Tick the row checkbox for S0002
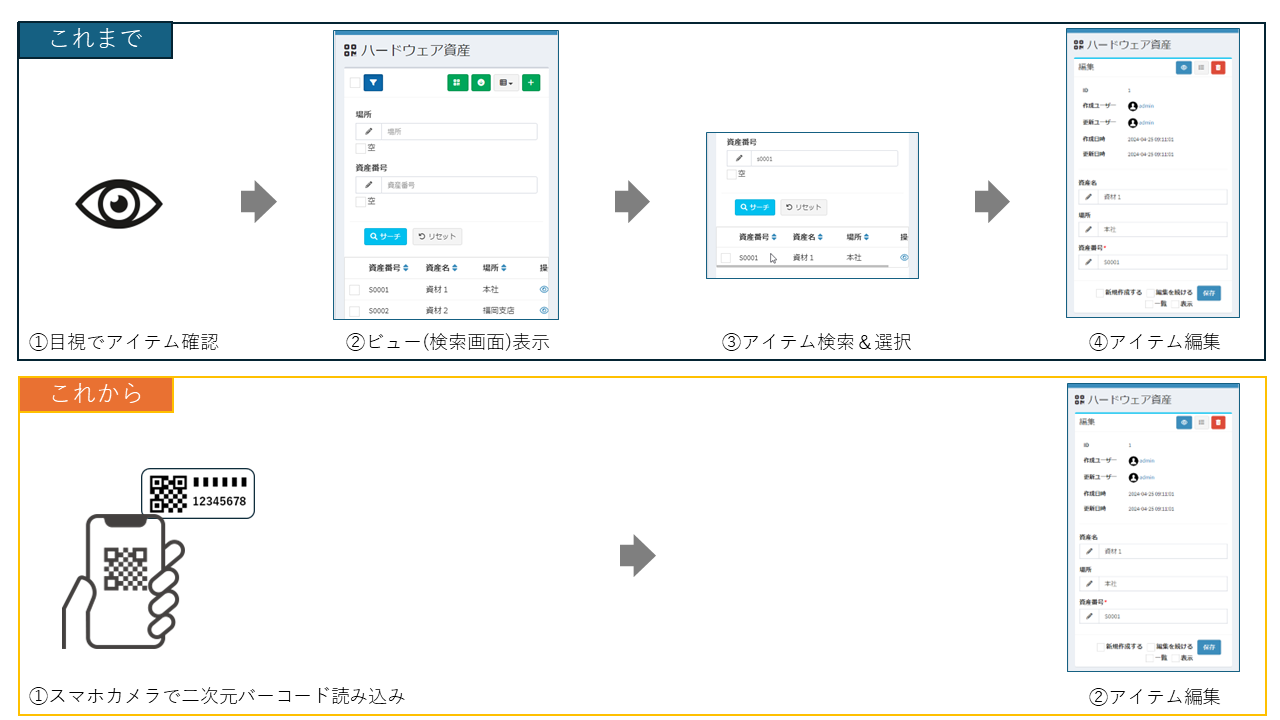Image resolution: width=1280 pixels, height=720 pixels. (354, 311)
